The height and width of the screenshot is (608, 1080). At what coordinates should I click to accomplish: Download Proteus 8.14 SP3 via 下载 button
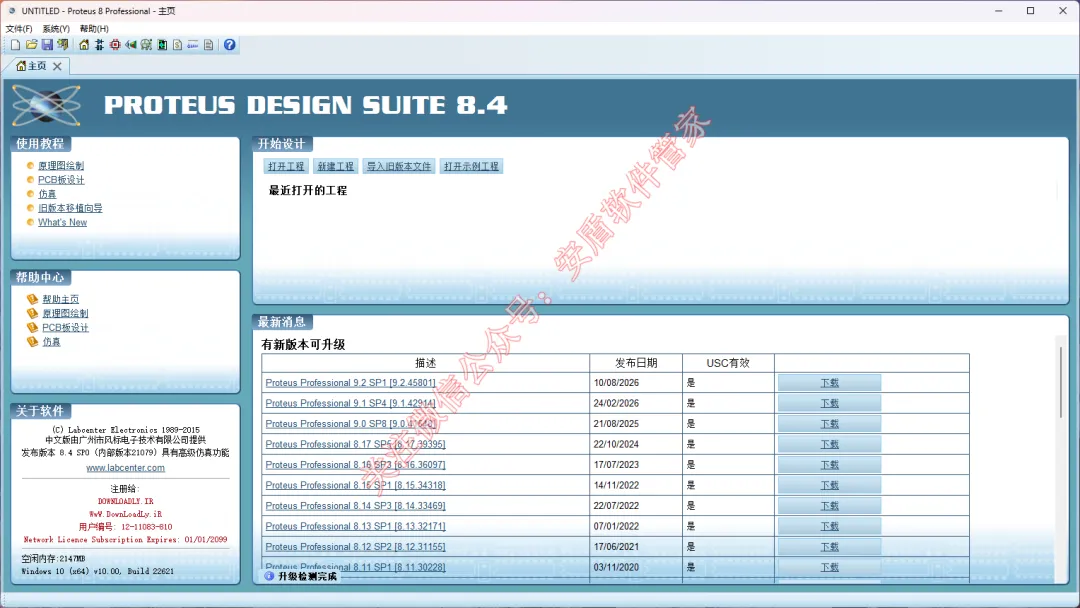point(829,506)
